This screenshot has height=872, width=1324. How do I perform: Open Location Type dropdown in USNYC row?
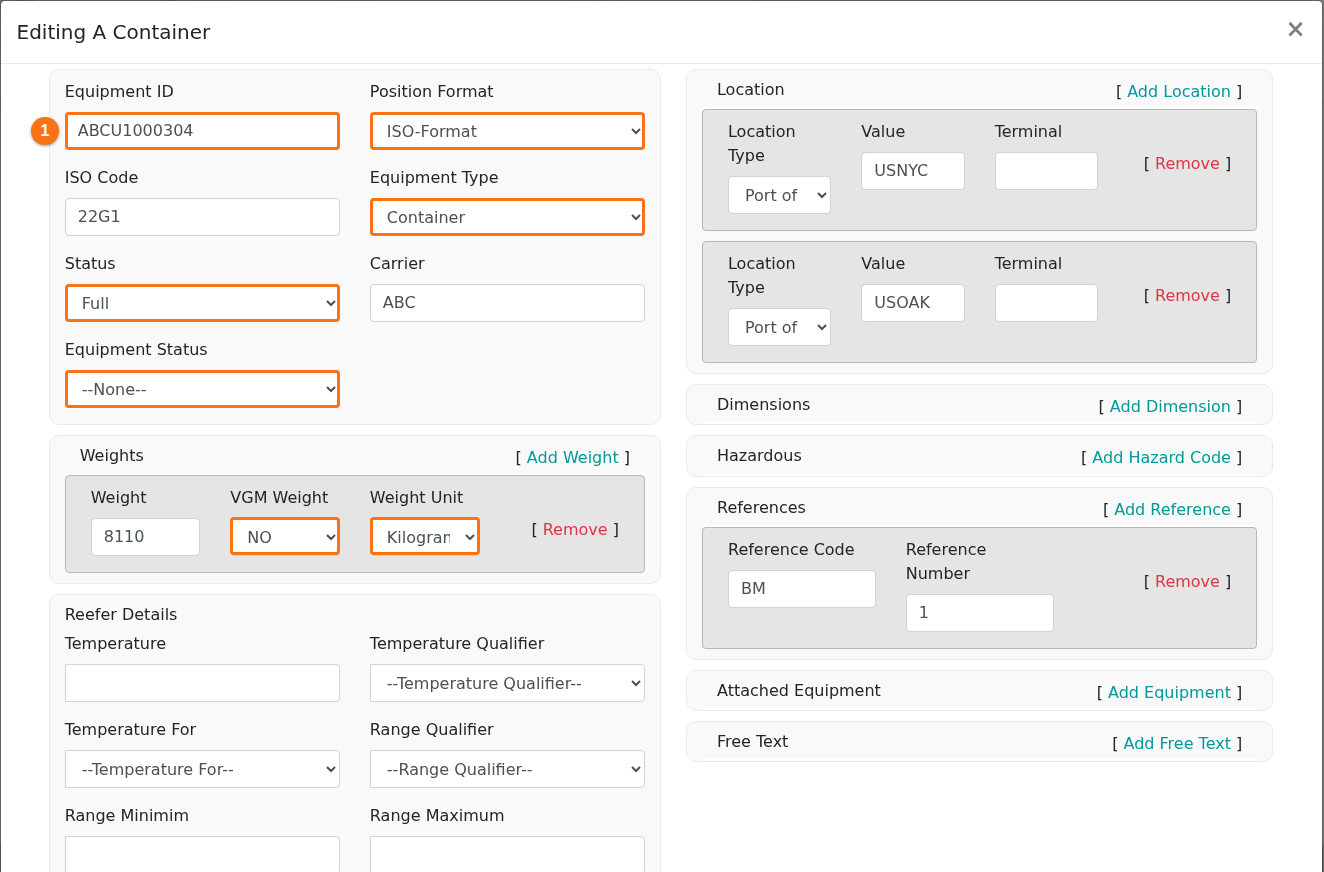coord(779,195)
